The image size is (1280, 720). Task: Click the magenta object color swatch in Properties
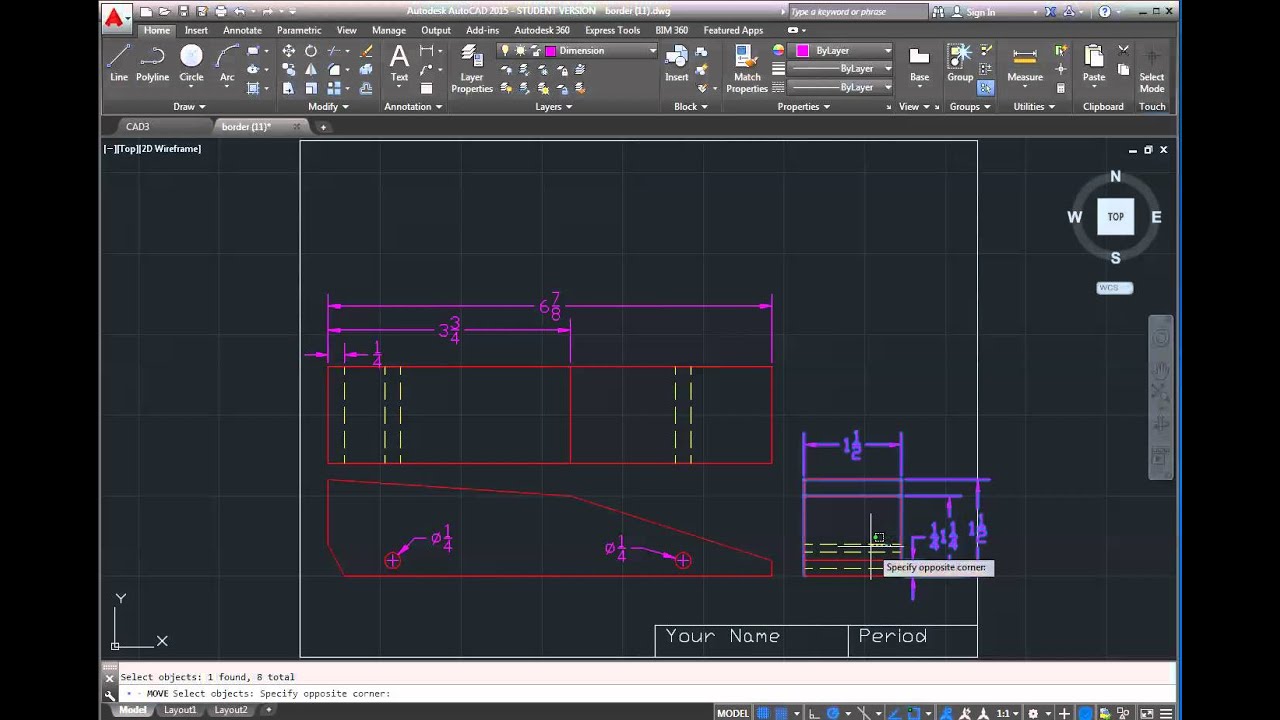click(x=802, y=51)
